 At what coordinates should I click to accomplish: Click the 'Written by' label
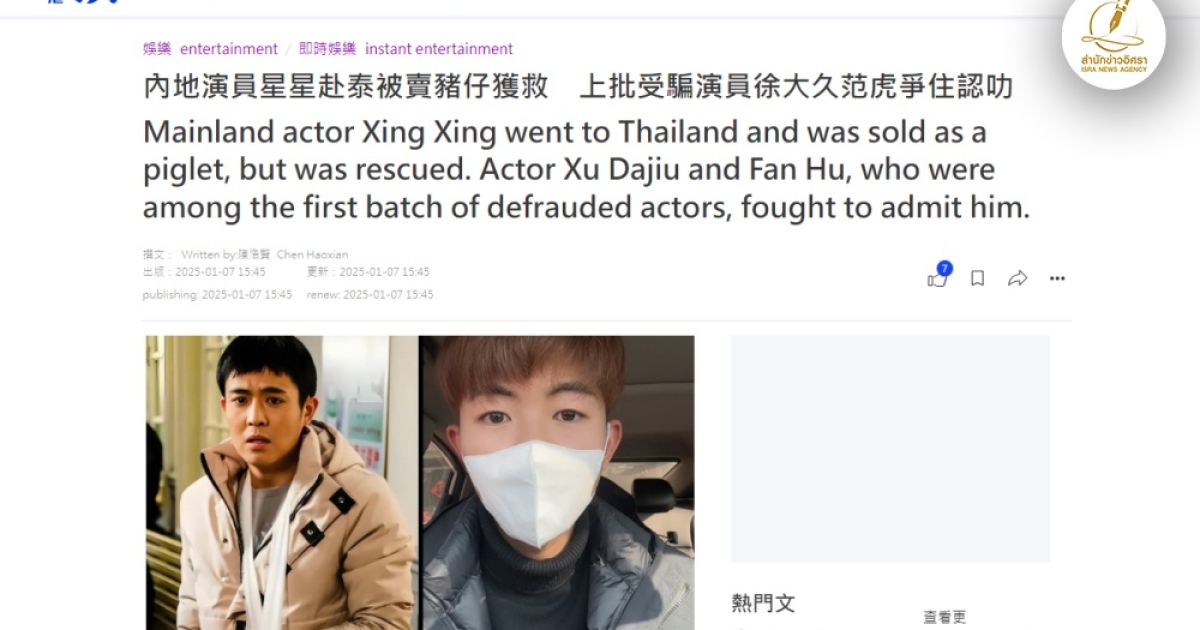[208, 254]
